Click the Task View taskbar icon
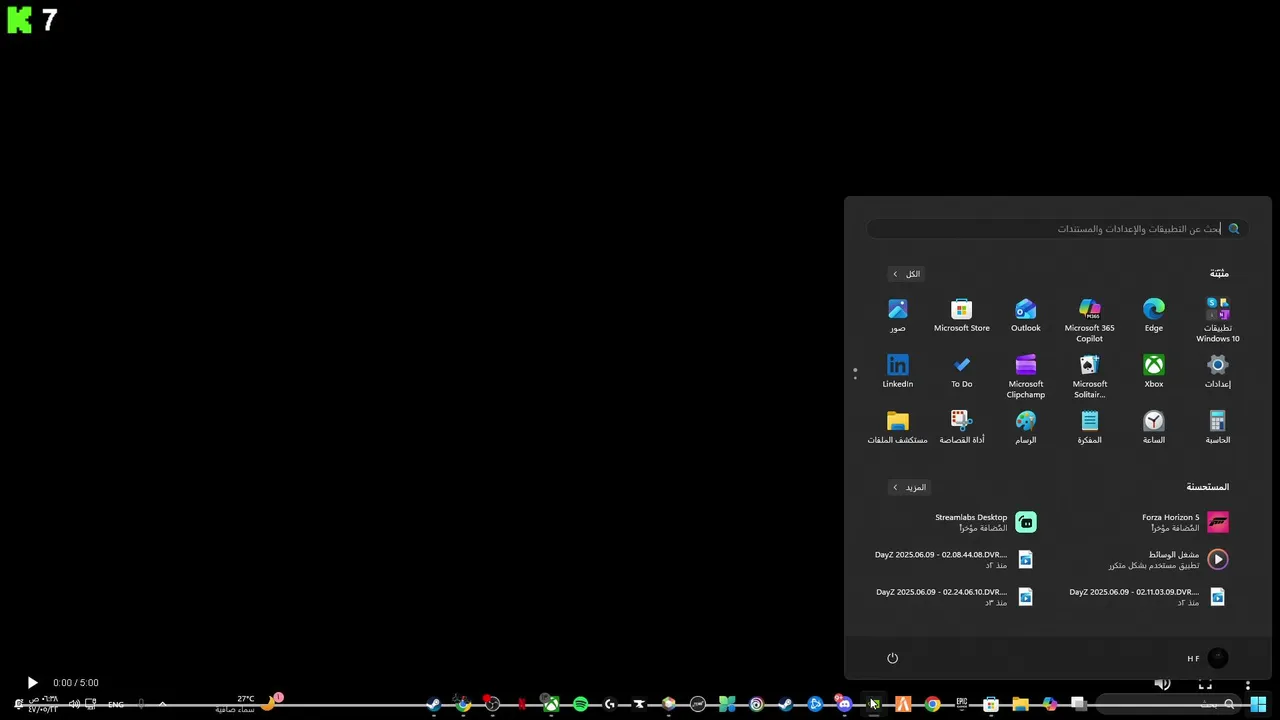The height and width of the screenshot is (720, 1280). tap(1078, 704)
